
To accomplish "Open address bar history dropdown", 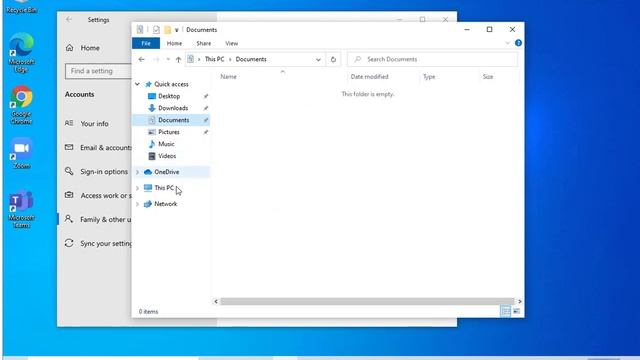I will (318, 60).
